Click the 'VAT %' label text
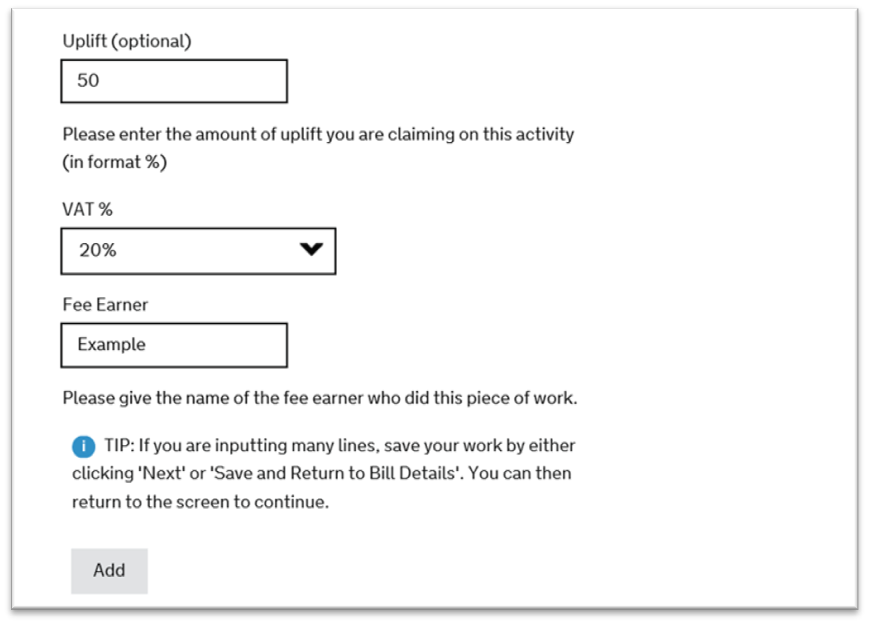 [x=89, y=211]
